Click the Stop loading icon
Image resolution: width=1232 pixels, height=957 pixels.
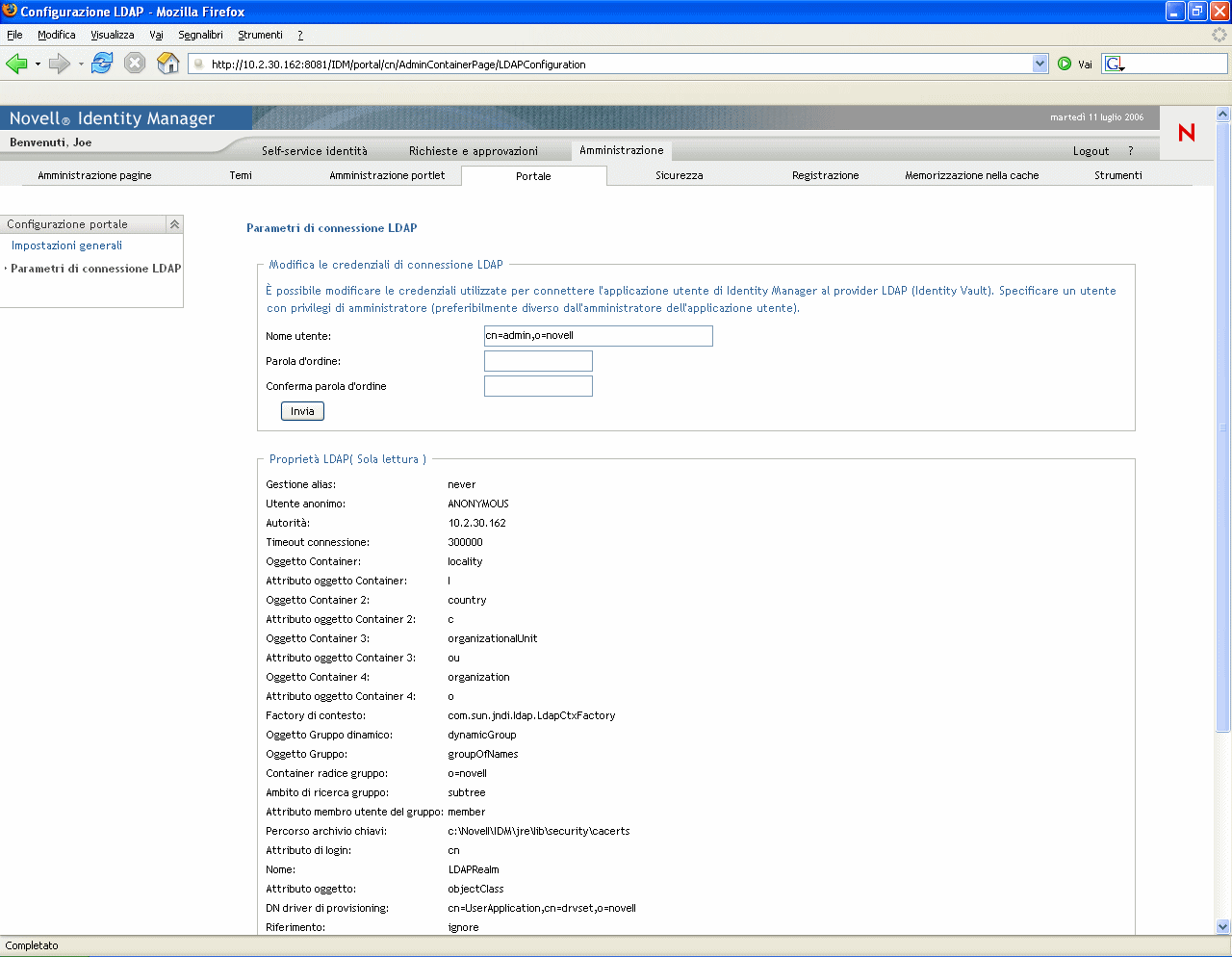(135, 64)
